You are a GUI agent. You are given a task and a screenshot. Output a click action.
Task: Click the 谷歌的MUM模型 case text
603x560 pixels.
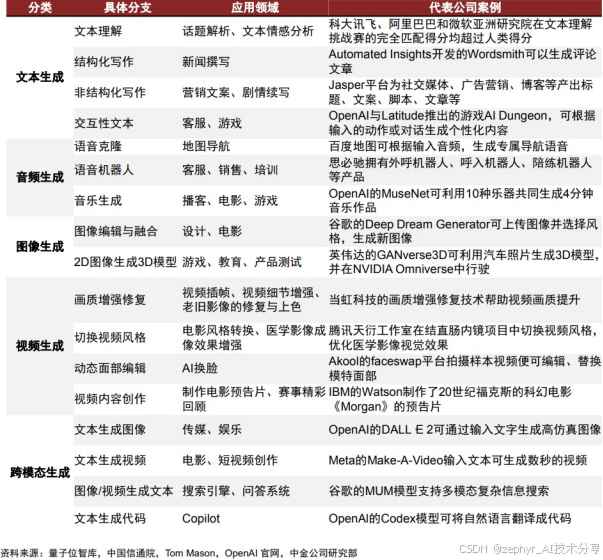point(439,491)
